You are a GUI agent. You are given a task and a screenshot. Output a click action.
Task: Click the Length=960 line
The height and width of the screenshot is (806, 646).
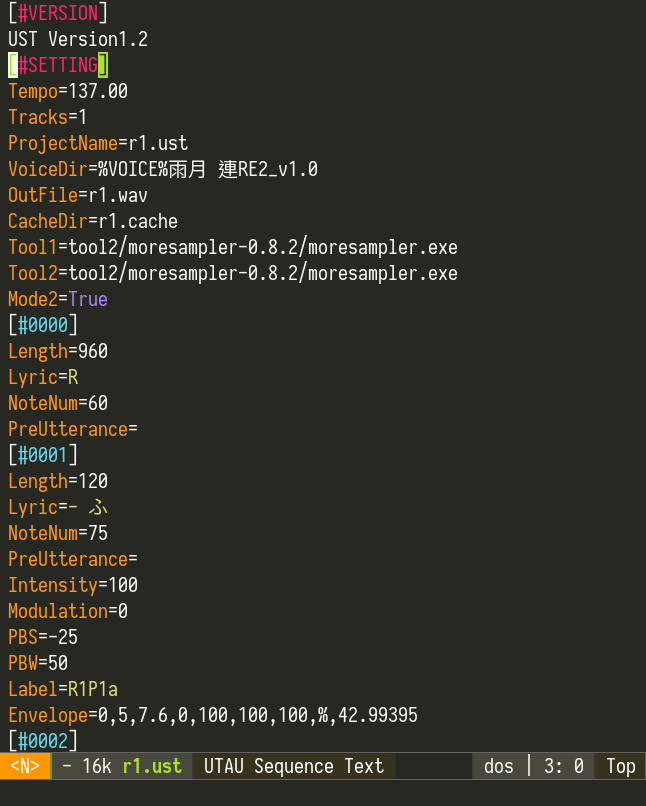[x=58, y=351]
